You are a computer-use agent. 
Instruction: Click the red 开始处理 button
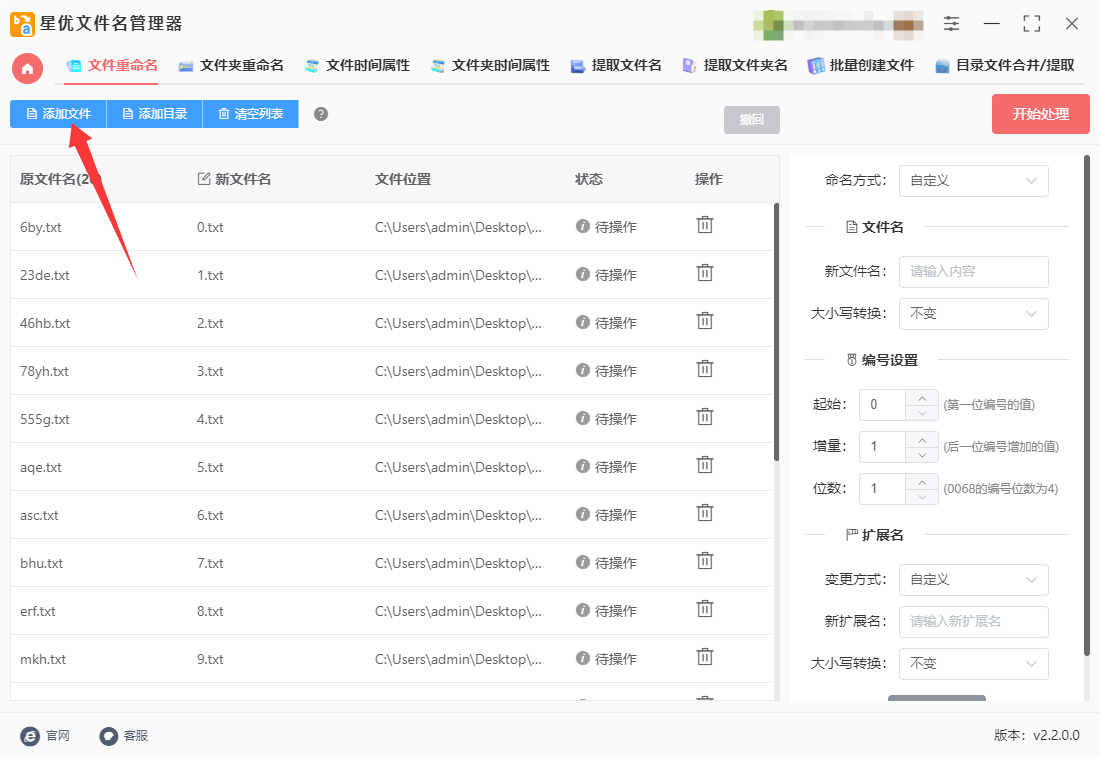point(1040,114)
